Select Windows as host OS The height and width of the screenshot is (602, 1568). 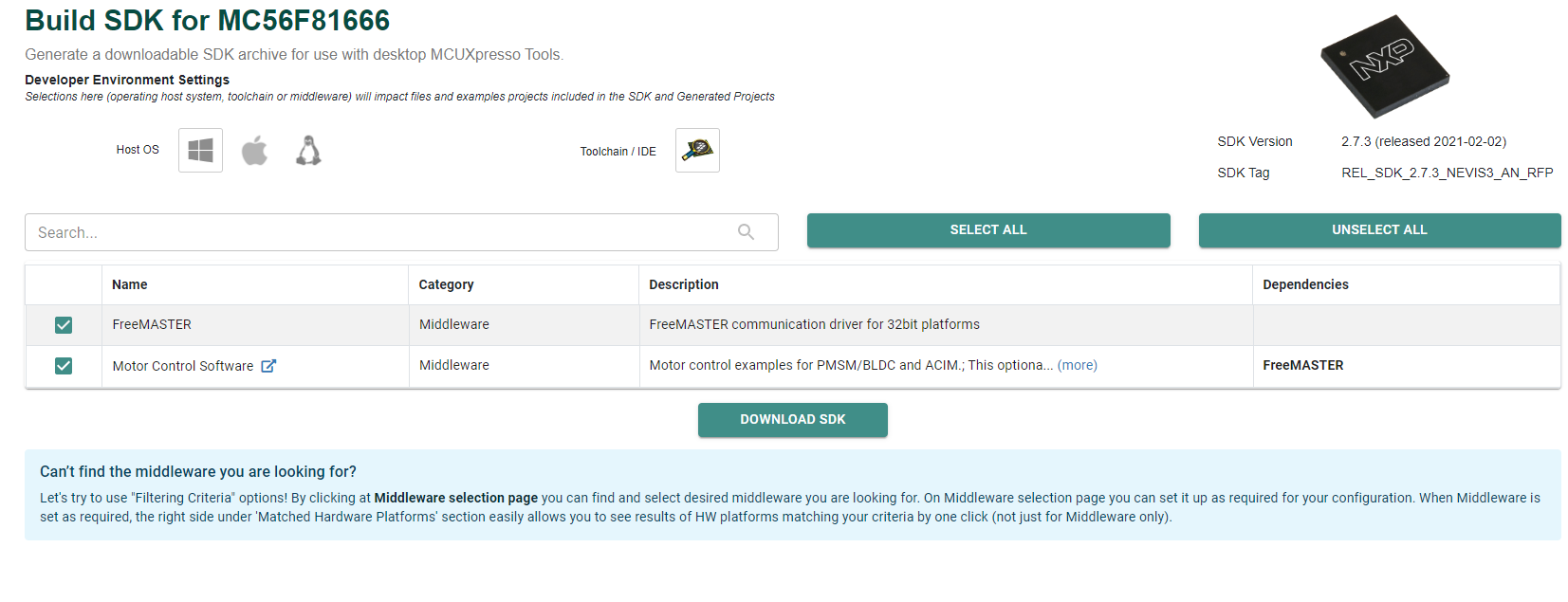coord(200,150)
